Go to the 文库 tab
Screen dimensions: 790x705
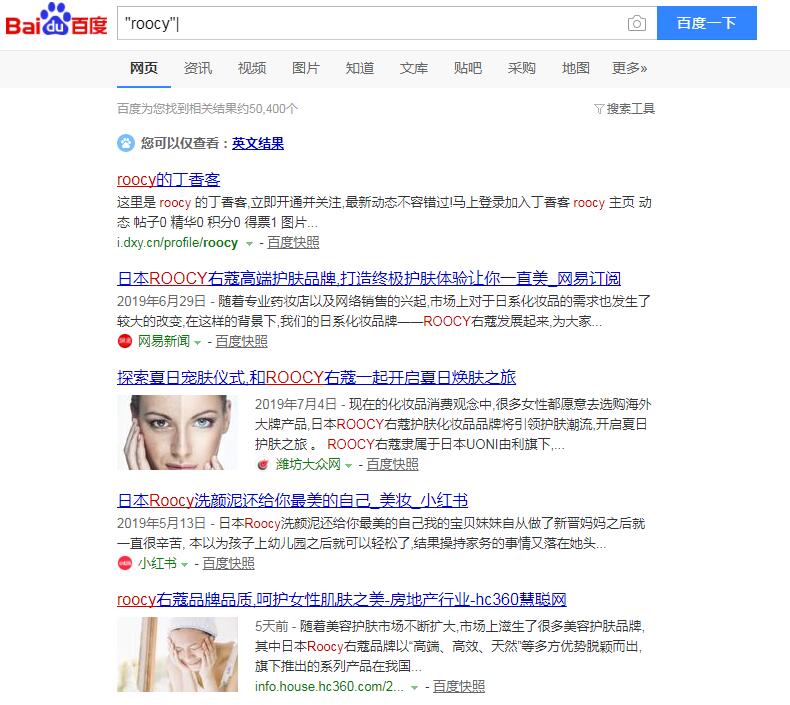[414, 68]
